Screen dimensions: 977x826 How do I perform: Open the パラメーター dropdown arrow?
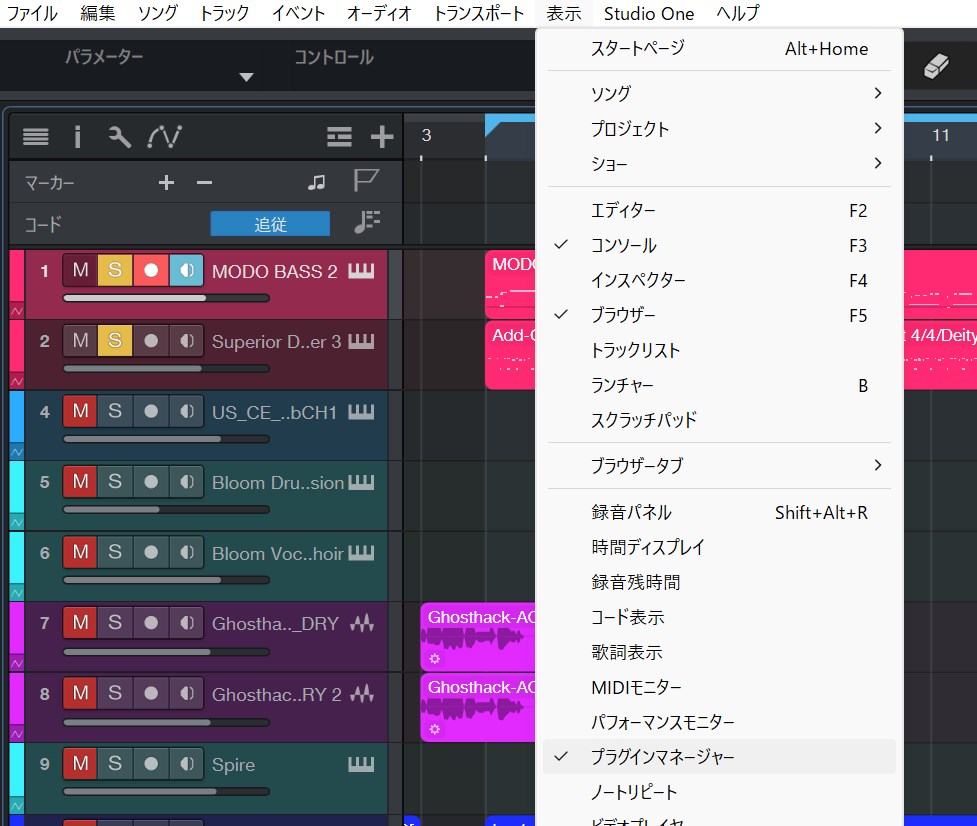click(x=246, y=77)
